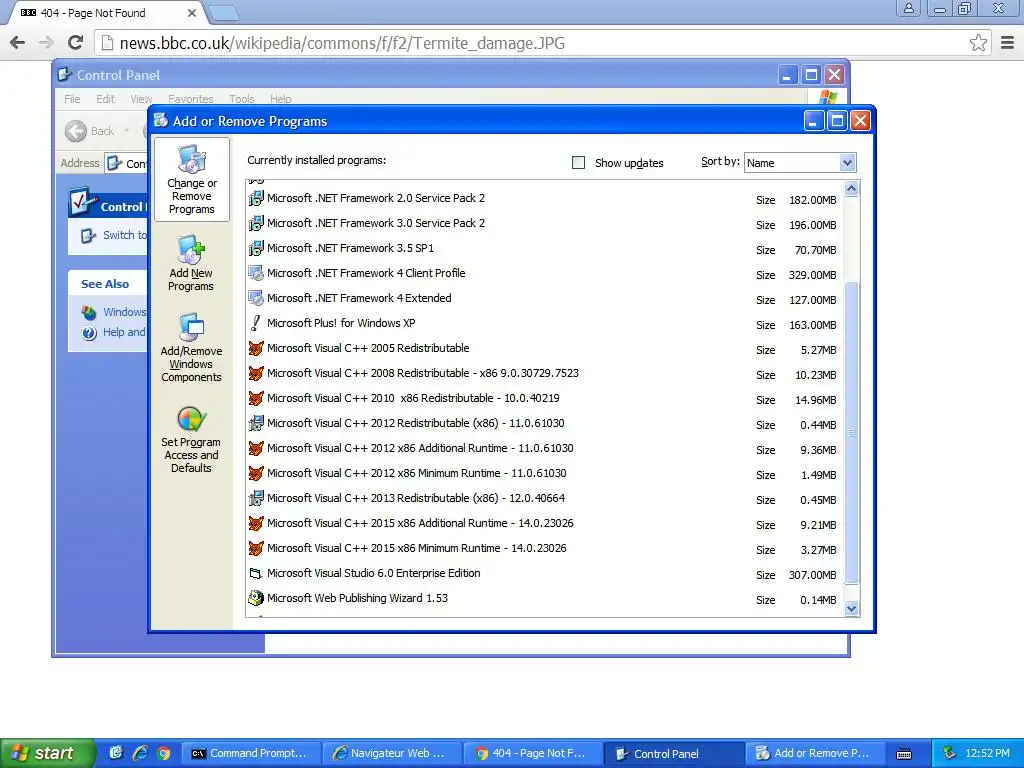This screenshot has height=768, width=1024.
Task: Click Visual C++ 2012 x86 Additional Runtime icon
Action: pos(256,448)
